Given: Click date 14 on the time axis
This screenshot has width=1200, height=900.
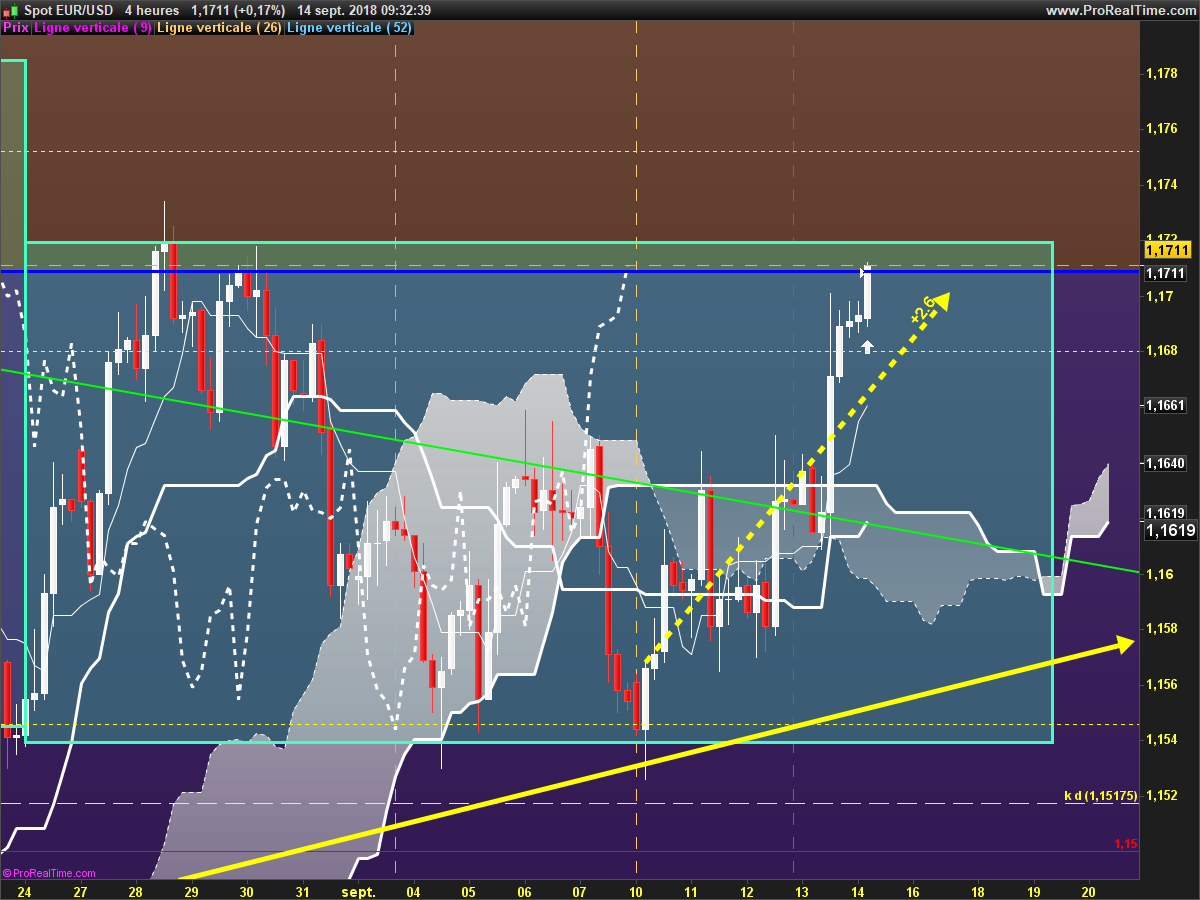Looking at the screenshot, I should [x=858, y=891].
